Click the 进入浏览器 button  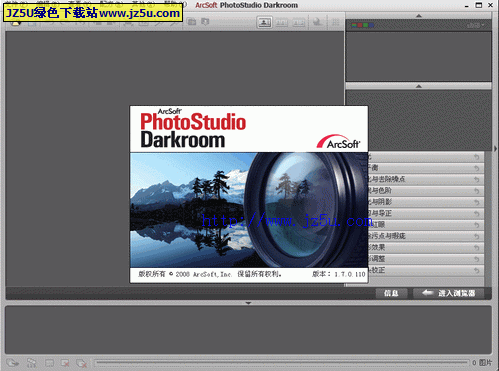pos(449,293)
